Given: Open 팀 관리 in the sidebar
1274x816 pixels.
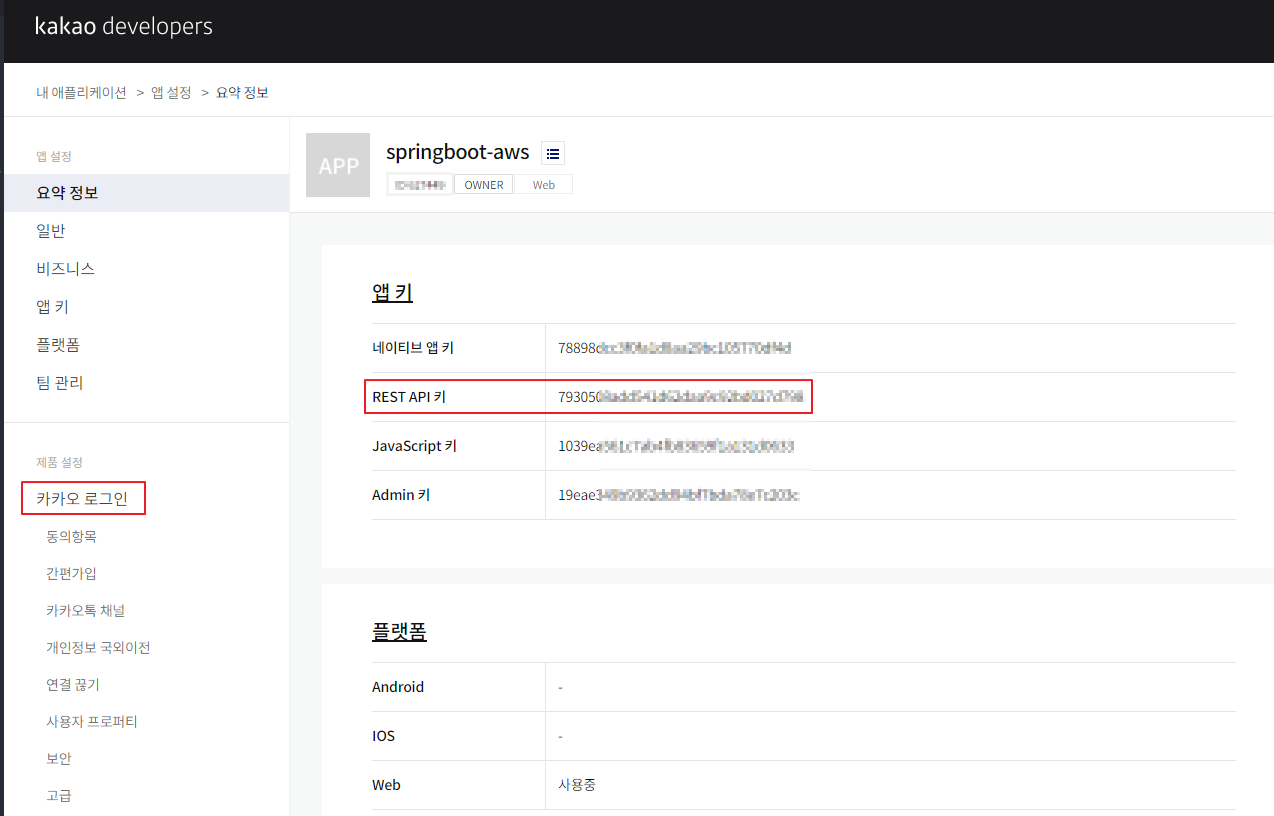Looking at the screenshot, I should [x=60, y=383].
